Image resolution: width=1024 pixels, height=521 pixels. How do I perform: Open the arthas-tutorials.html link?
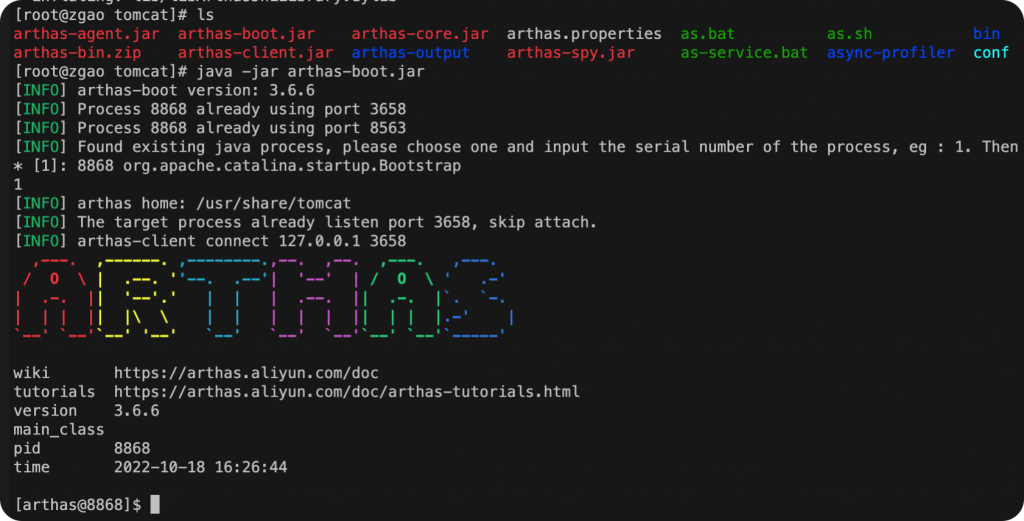coord(346,391)
